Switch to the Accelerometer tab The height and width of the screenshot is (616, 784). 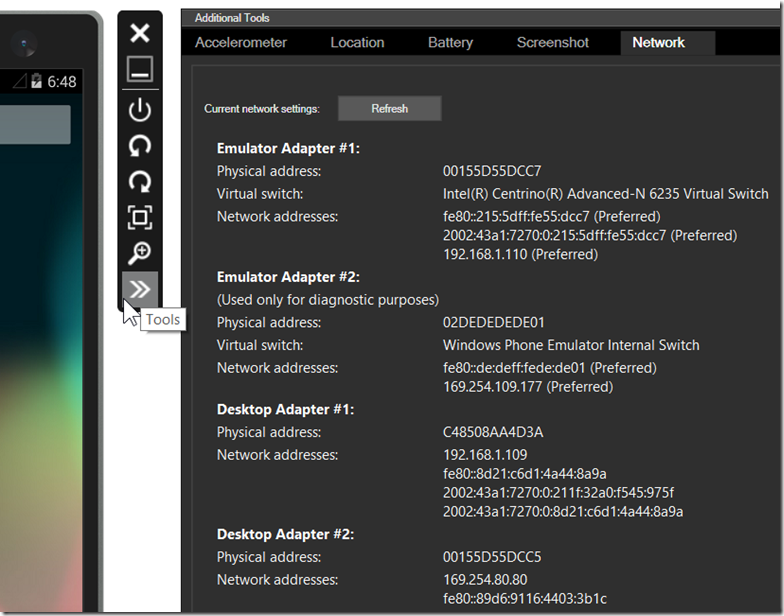coord(241,43)
